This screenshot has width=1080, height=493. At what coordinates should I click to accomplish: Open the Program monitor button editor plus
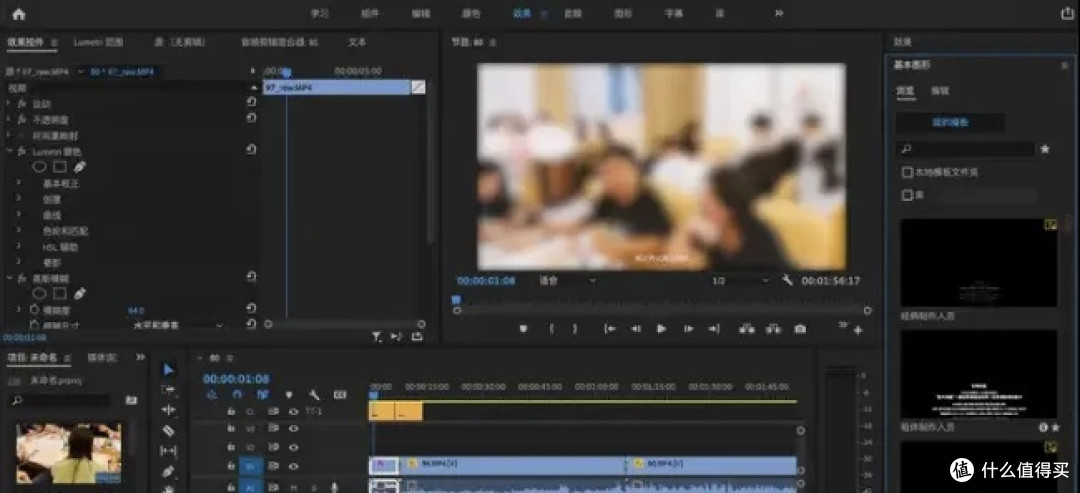click(858, 331)
